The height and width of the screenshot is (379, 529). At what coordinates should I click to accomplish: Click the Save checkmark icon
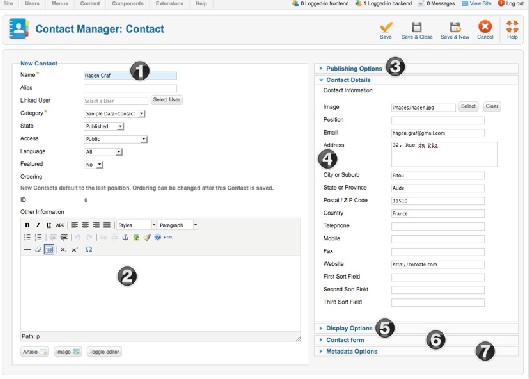pos(386,27)
